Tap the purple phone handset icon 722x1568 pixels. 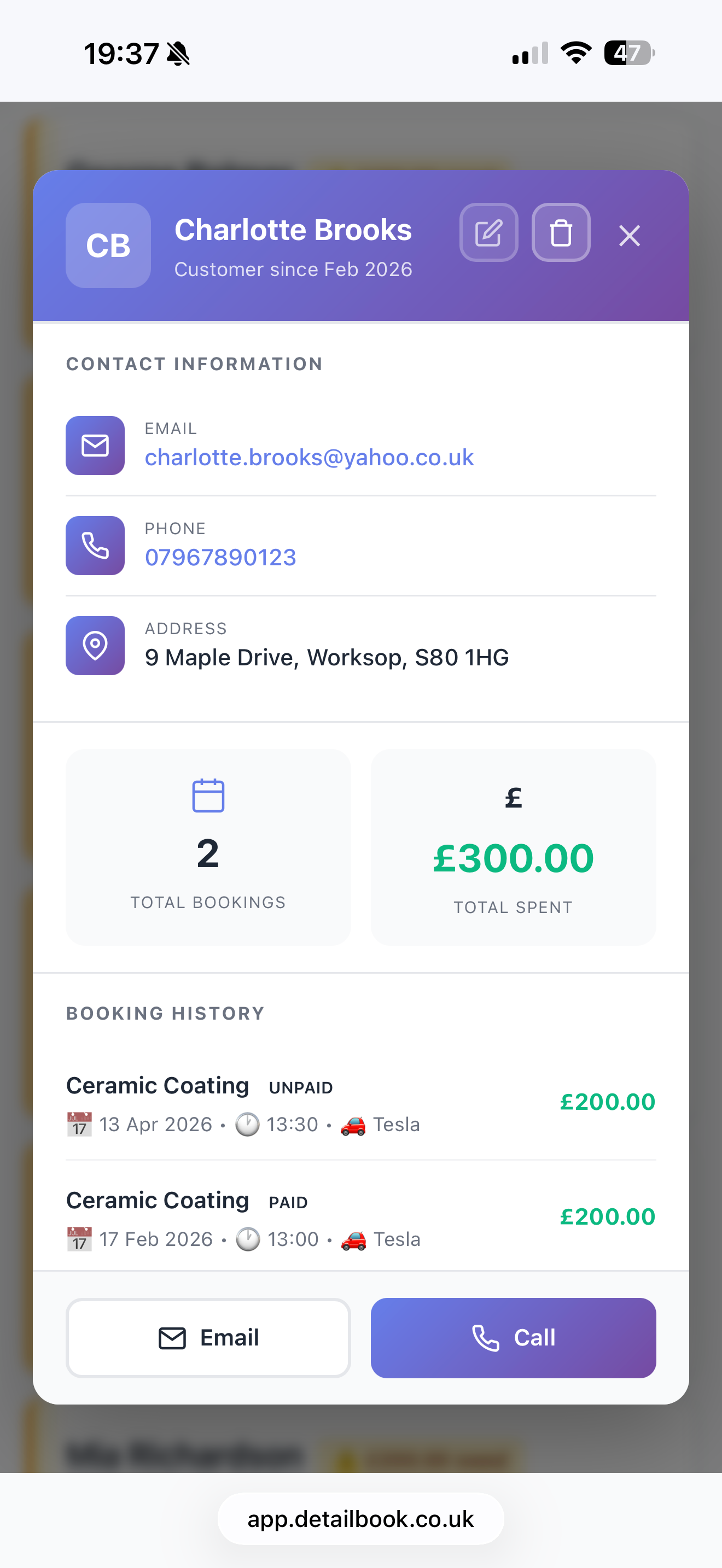tap(95, 546)
